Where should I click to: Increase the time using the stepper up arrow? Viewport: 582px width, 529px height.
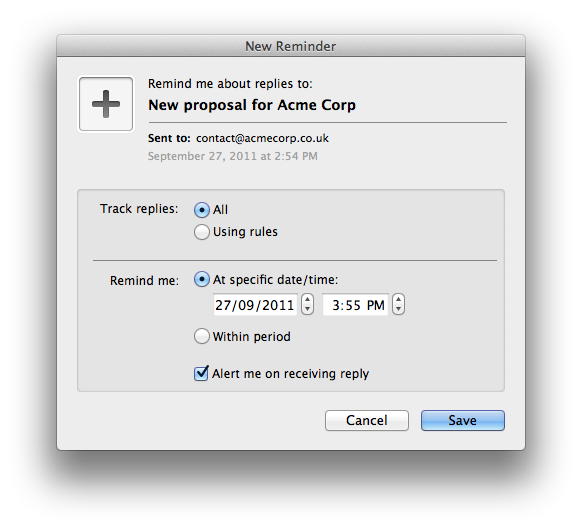point(398,299)
